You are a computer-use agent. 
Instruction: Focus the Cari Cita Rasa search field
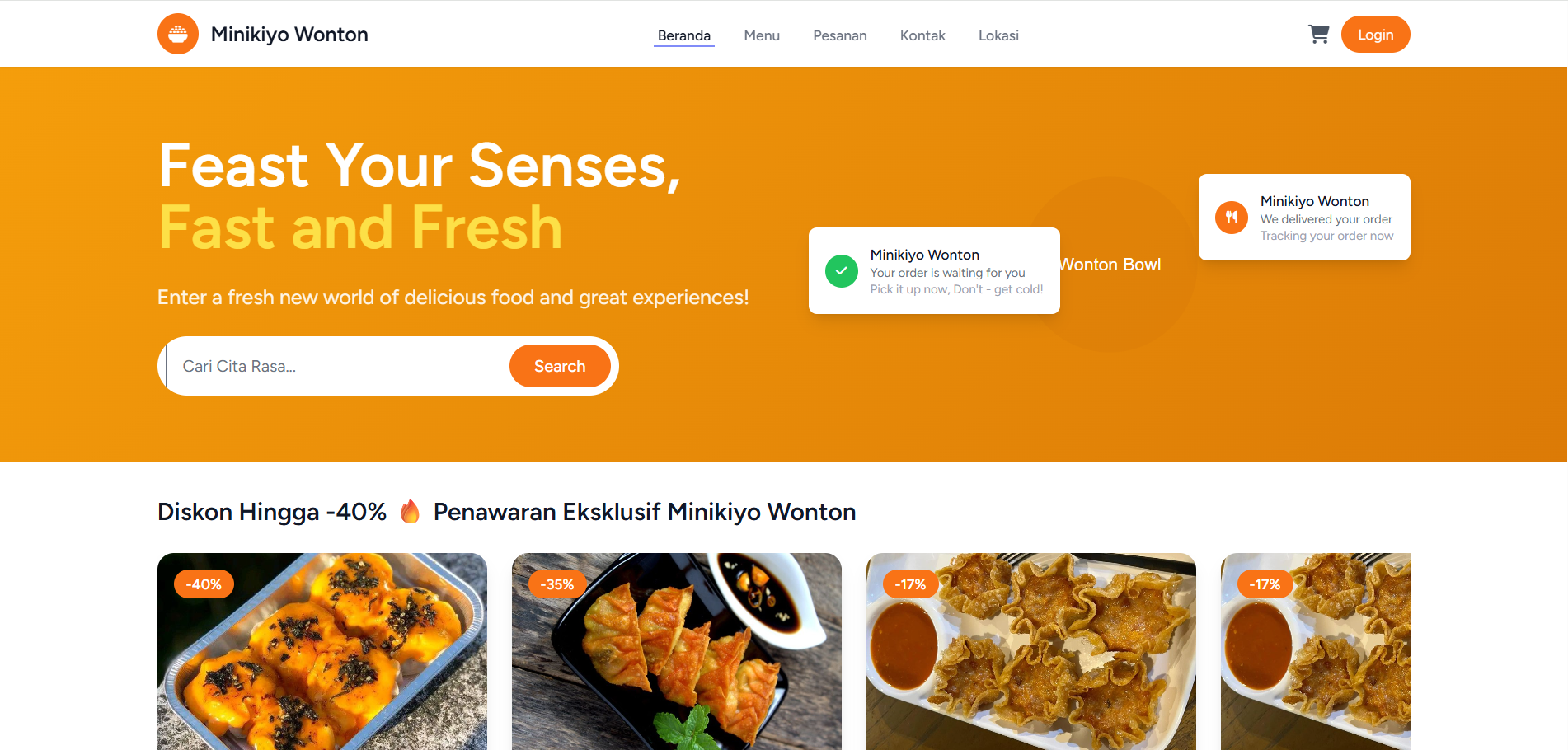click(337, 366)
